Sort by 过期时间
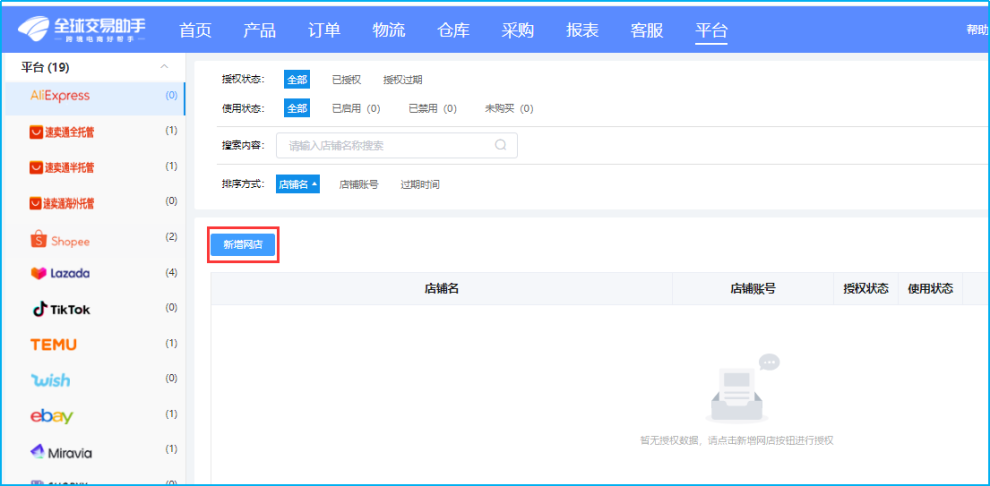The height and width of the screenshot is (486, 990). (420, 185)
